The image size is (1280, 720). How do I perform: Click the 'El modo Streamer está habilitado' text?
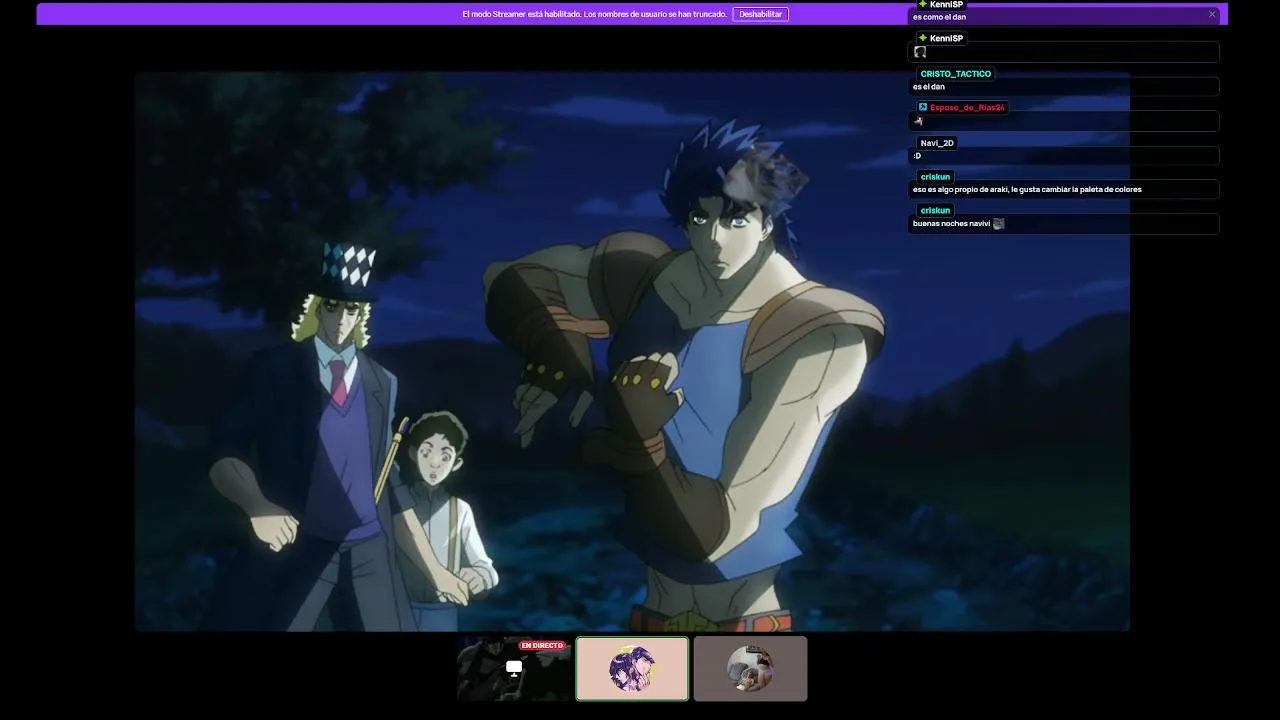coord(594,14)
